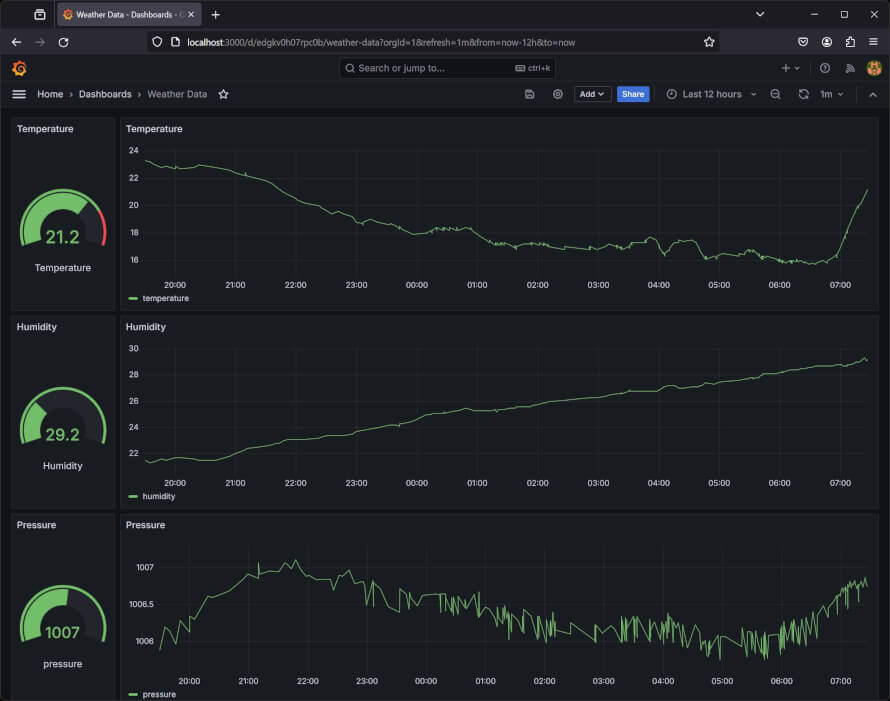Image resolution: width=890 pixels, height=701 pixels.
Task: Close the Weather Data browser tab
Action: pos(191,15)
